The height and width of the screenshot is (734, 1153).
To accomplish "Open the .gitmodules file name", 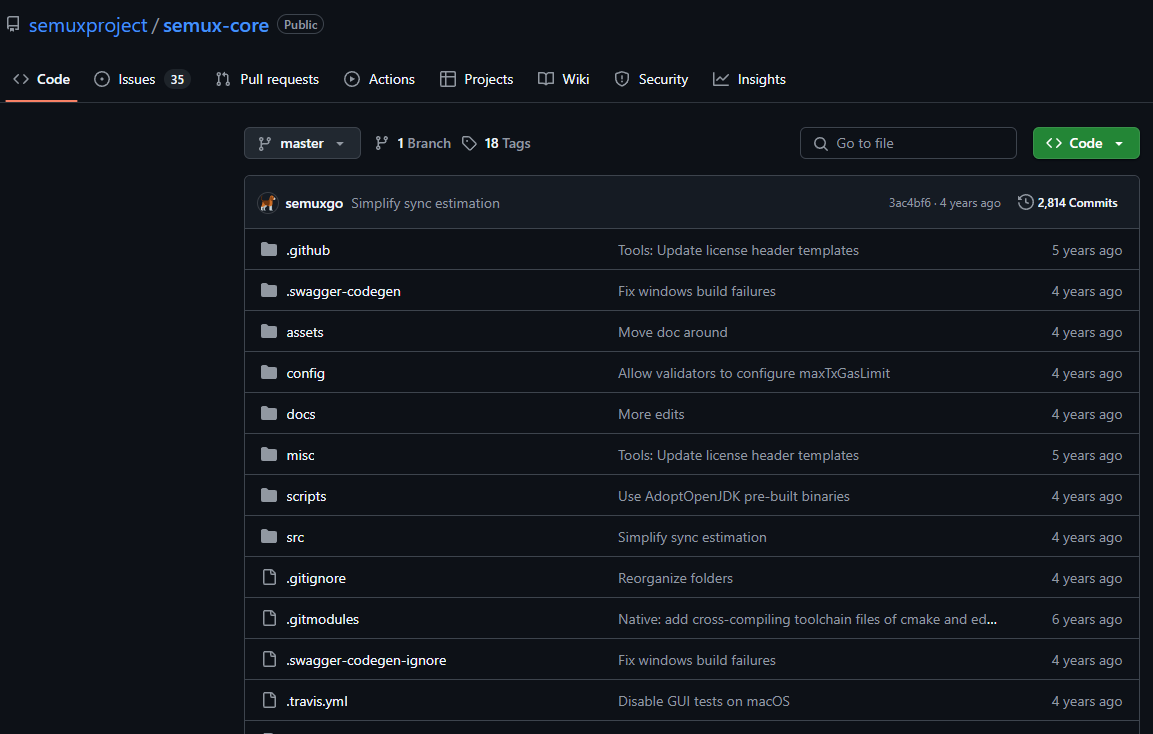I will point(323,619).
